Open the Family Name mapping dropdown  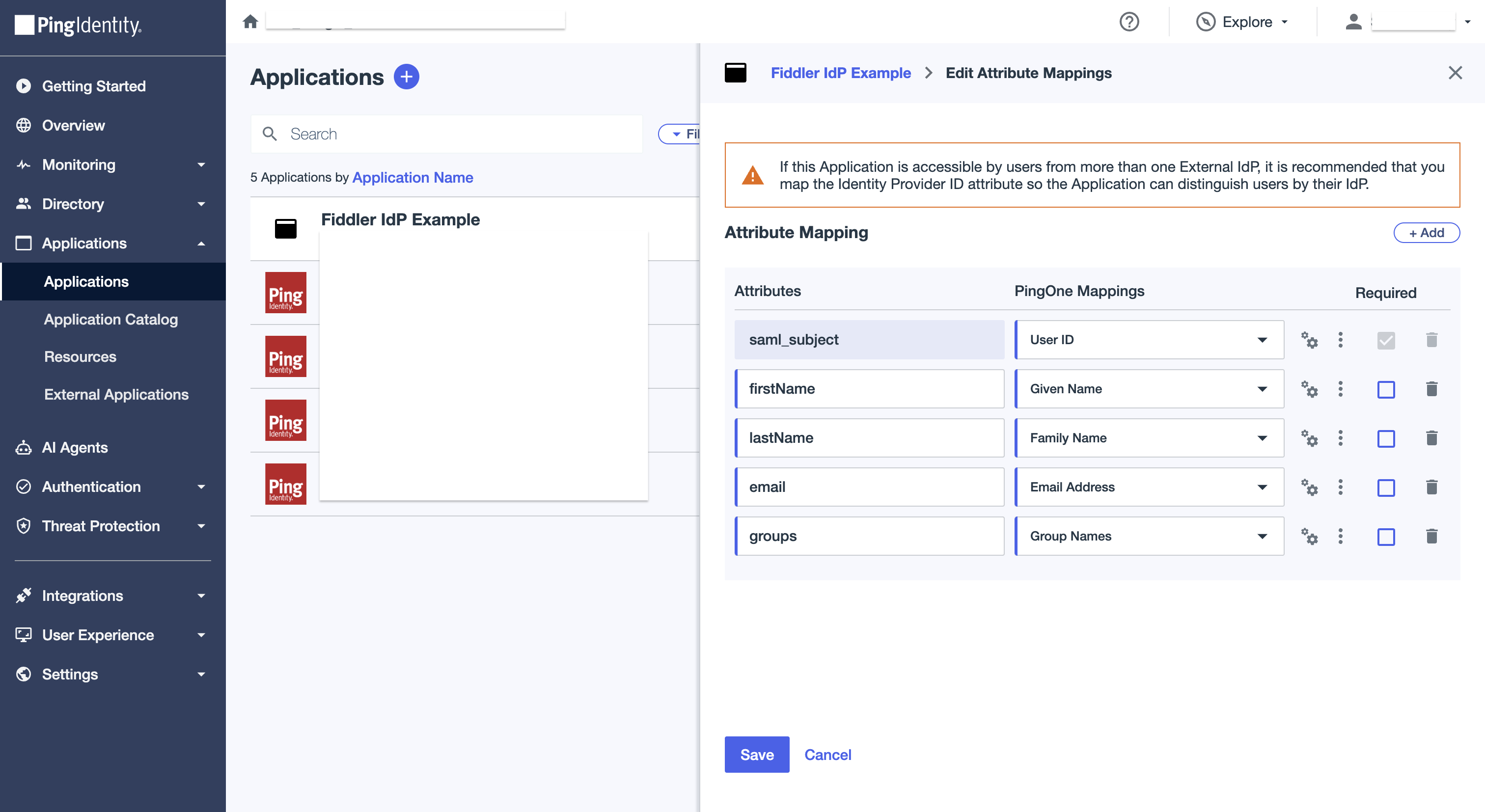(1149, 438)
